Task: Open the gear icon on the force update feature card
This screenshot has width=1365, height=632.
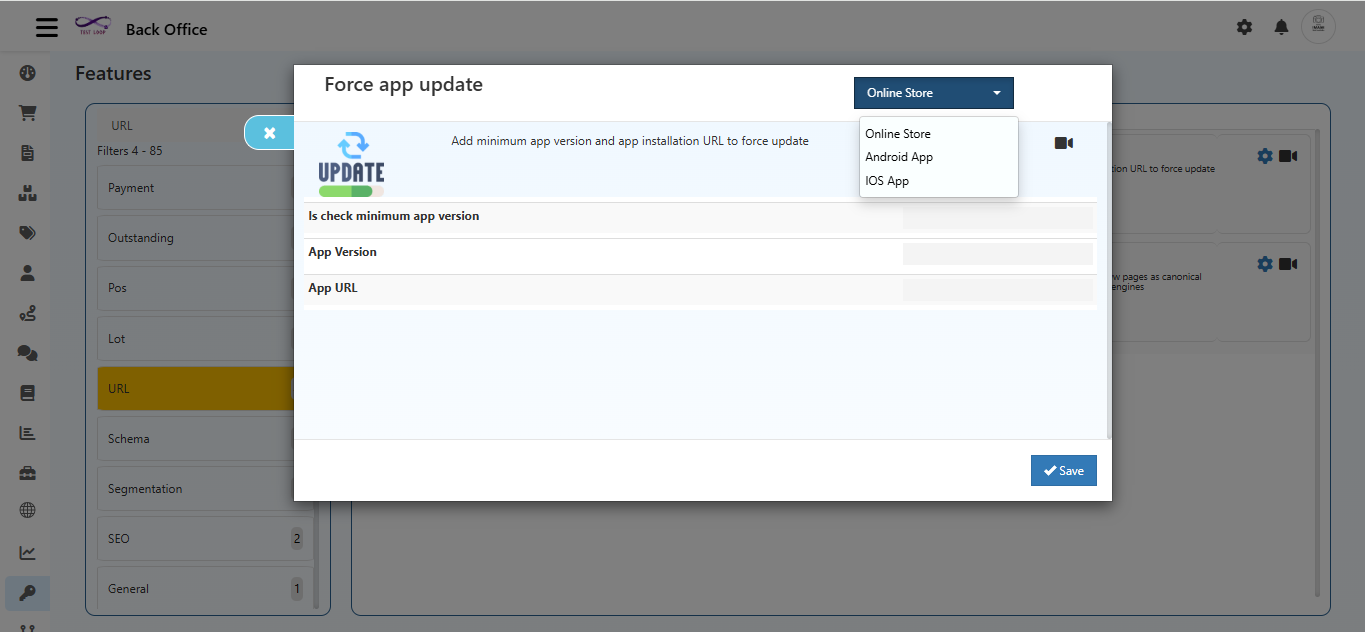Action: pos(1264,155)
